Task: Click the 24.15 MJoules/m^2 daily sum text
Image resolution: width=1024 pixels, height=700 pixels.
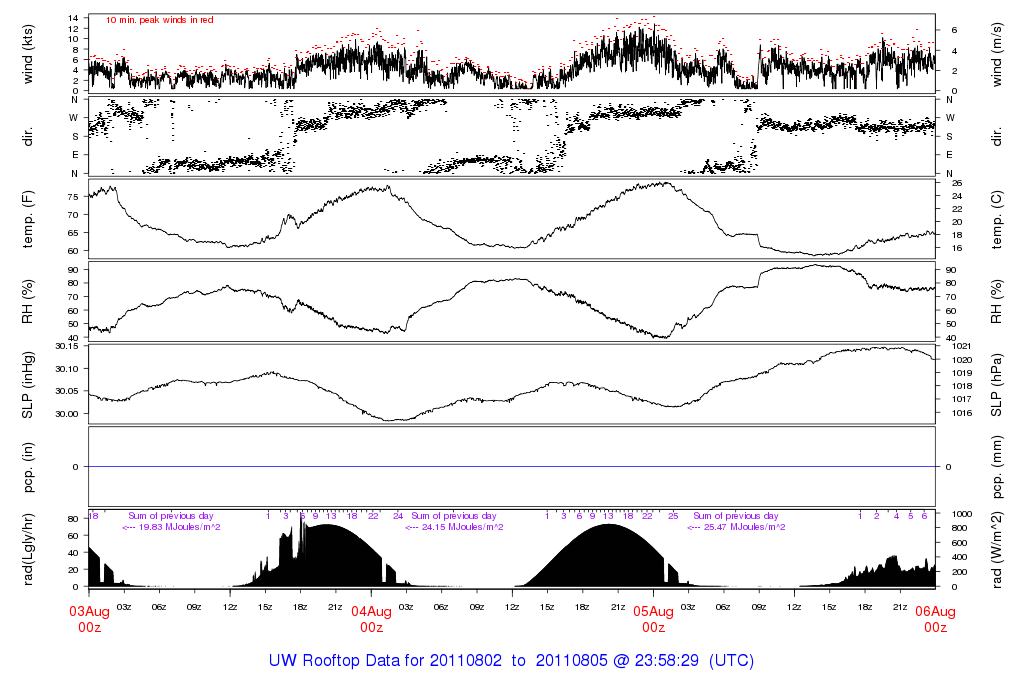Action: [x=453, y=527]
